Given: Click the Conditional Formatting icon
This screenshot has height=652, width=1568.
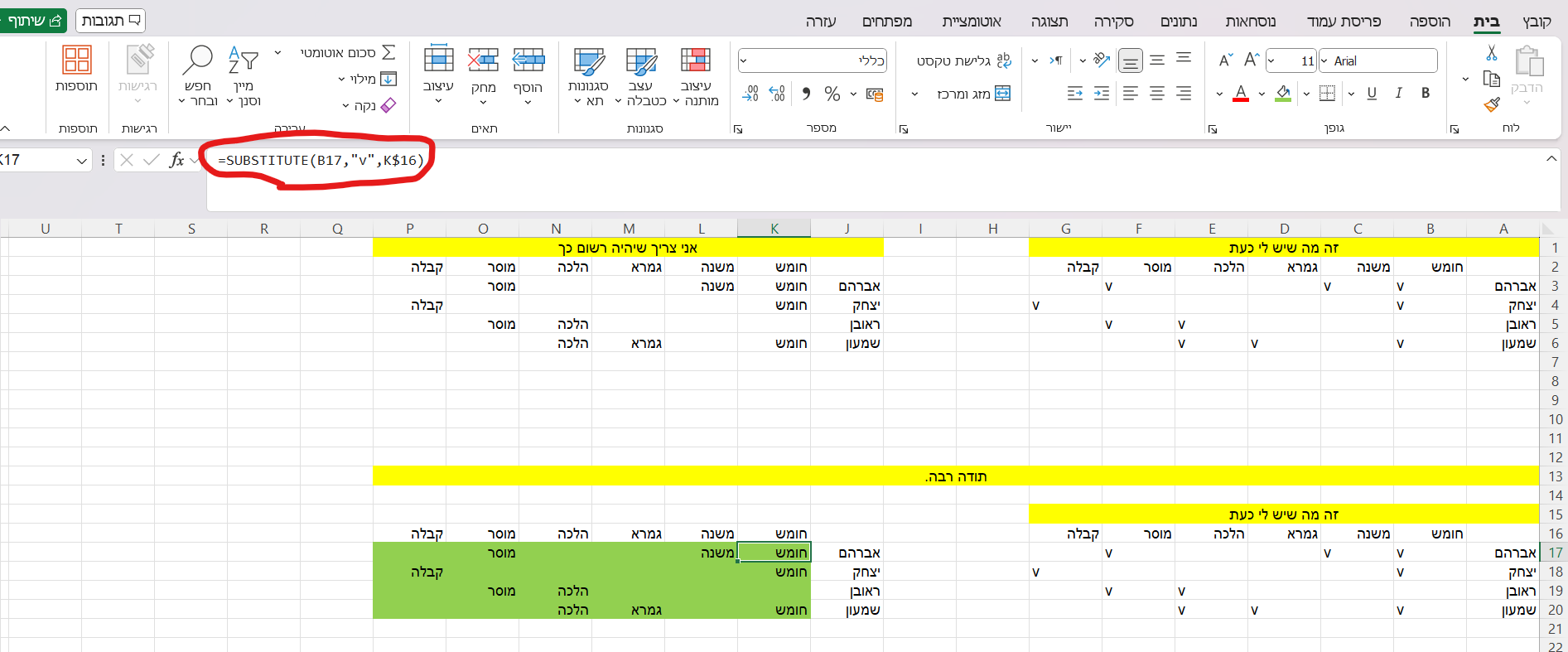Looking at the screenshot, I should pyautogui.click(x=696, y=60).
